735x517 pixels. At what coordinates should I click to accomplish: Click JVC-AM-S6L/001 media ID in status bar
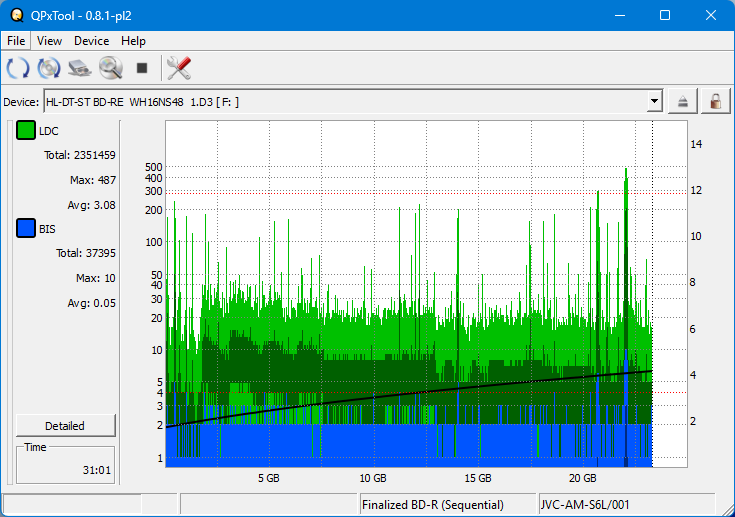click(585, 505)
